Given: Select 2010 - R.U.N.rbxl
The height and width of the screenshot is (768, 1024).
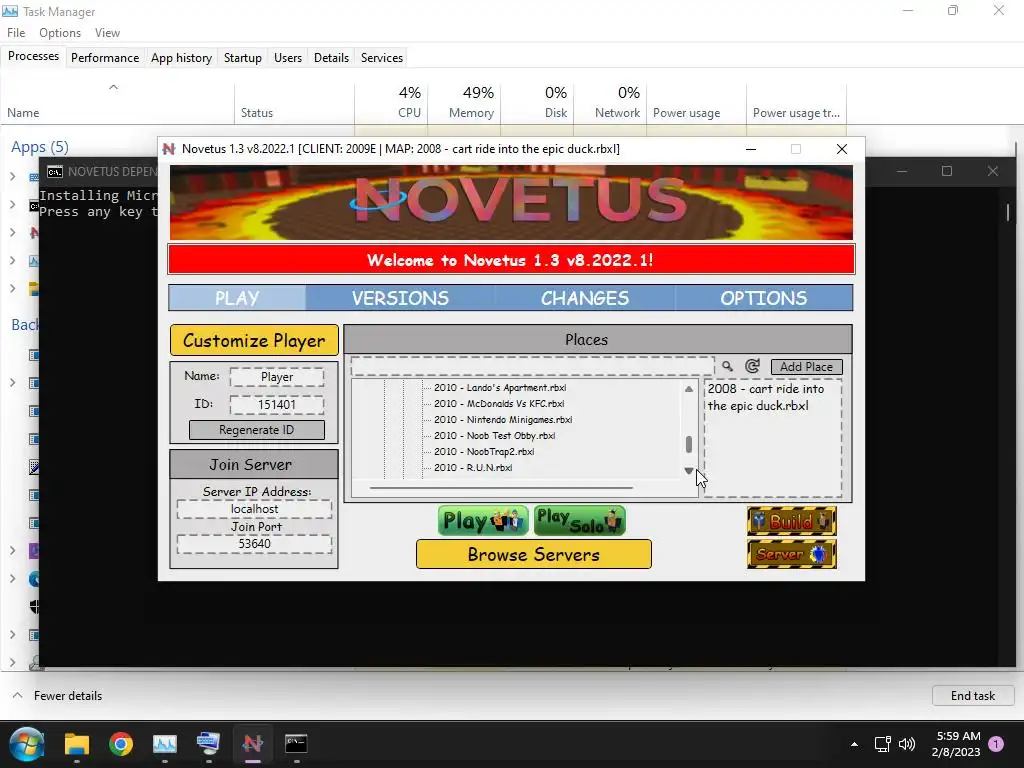Looking at the screenshot, I should click(x=473, y=468).
